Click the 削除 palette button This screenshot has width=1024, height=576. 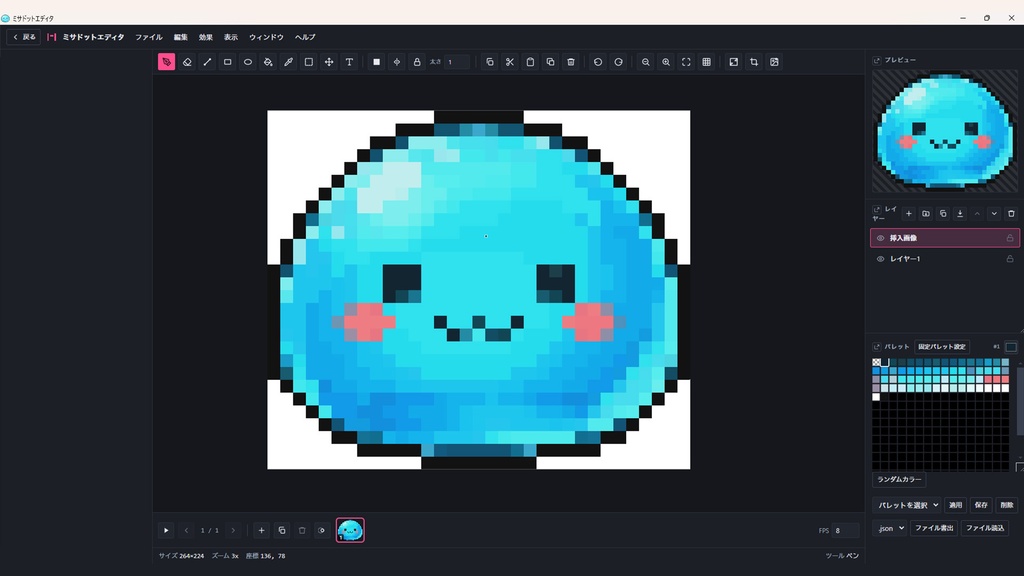1006,505
